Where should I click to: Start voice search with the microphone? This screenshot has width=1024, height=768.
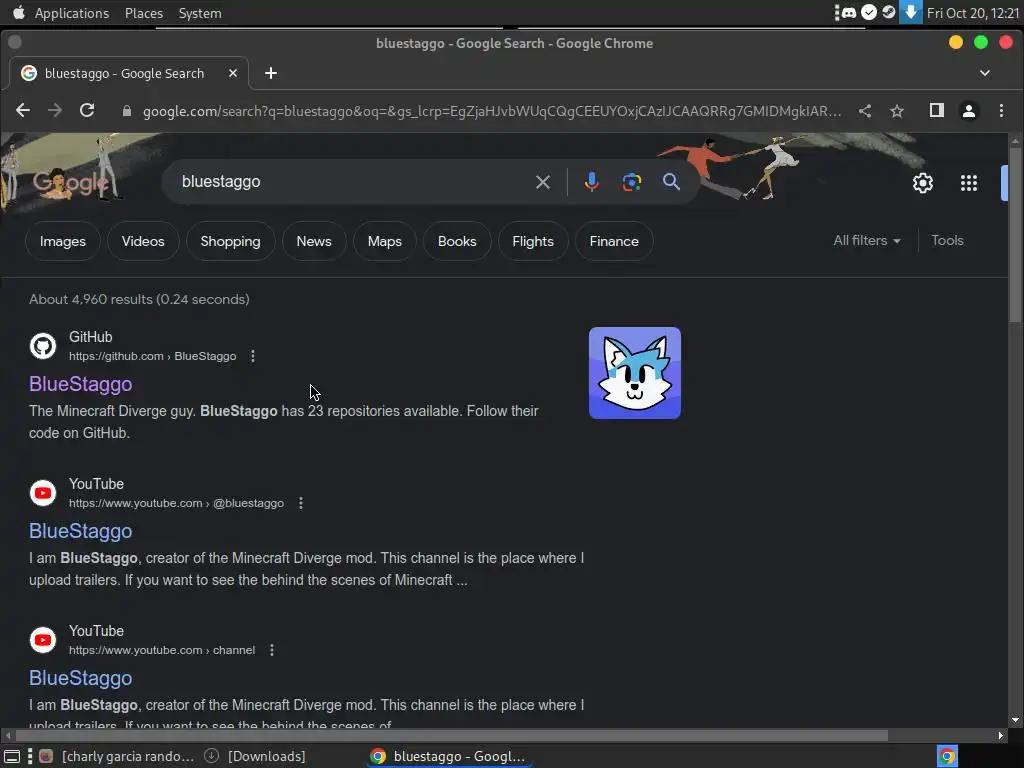click(x=592, y=182)
